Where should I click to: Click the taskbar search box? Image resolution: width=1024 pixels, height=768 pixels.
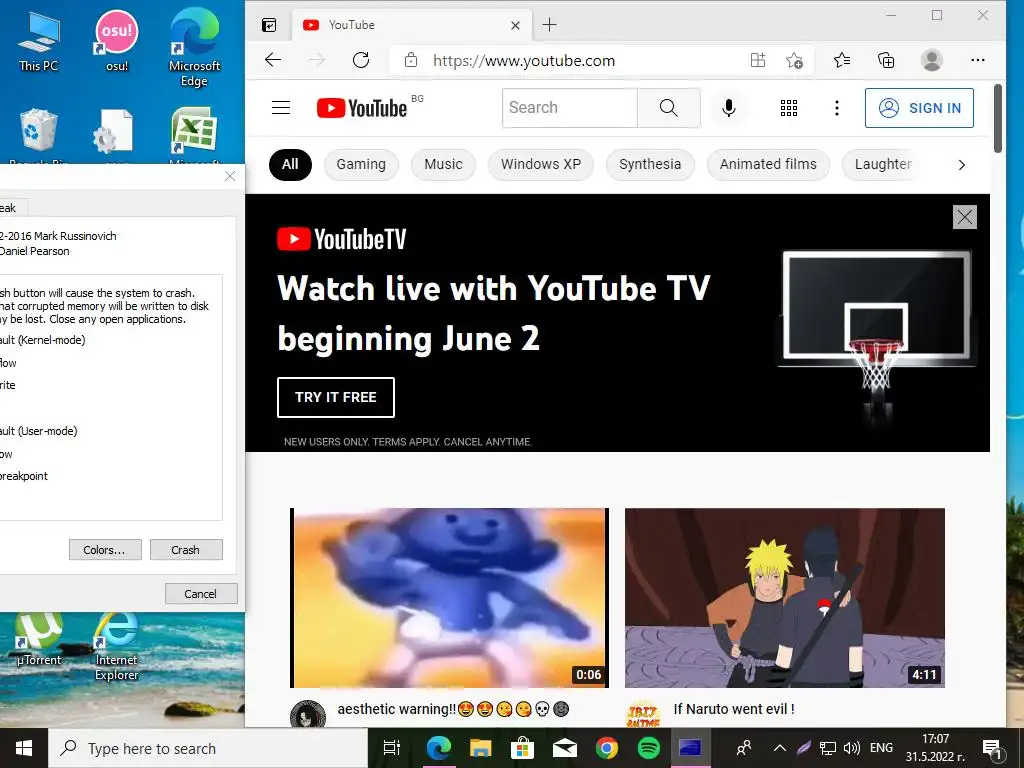[x=208, y=748]
